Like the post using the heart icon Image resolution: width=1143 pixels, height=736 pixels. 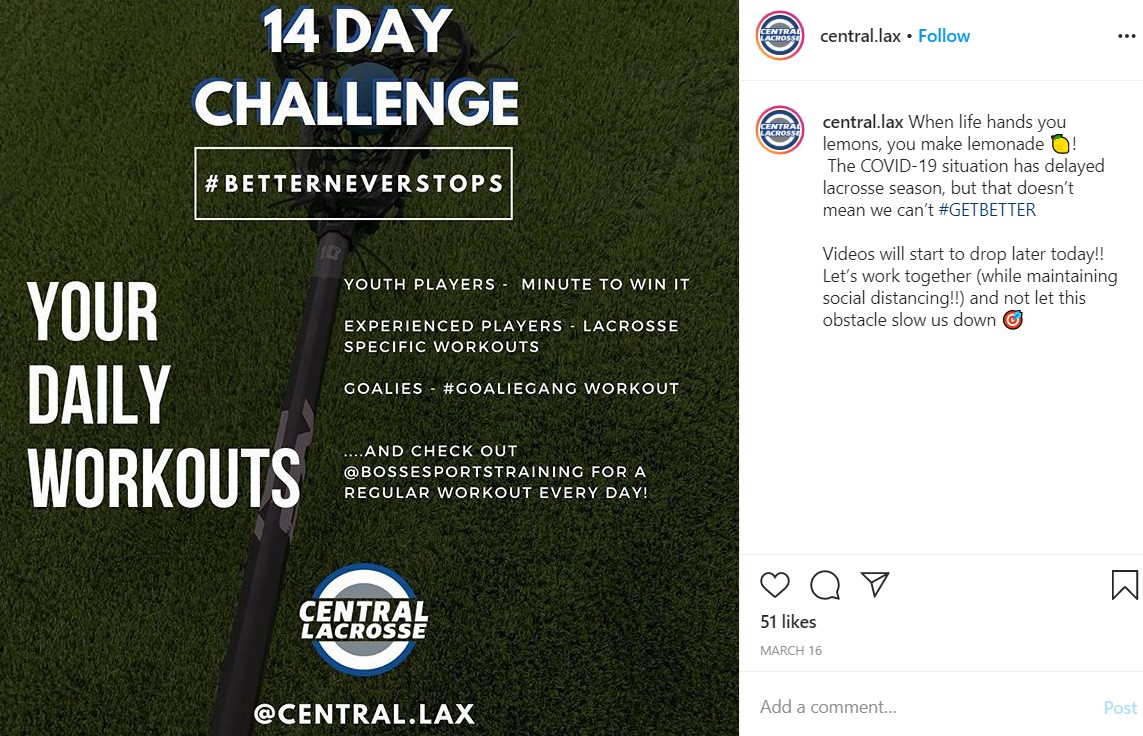pyautogui.click(x=775, y=586)
